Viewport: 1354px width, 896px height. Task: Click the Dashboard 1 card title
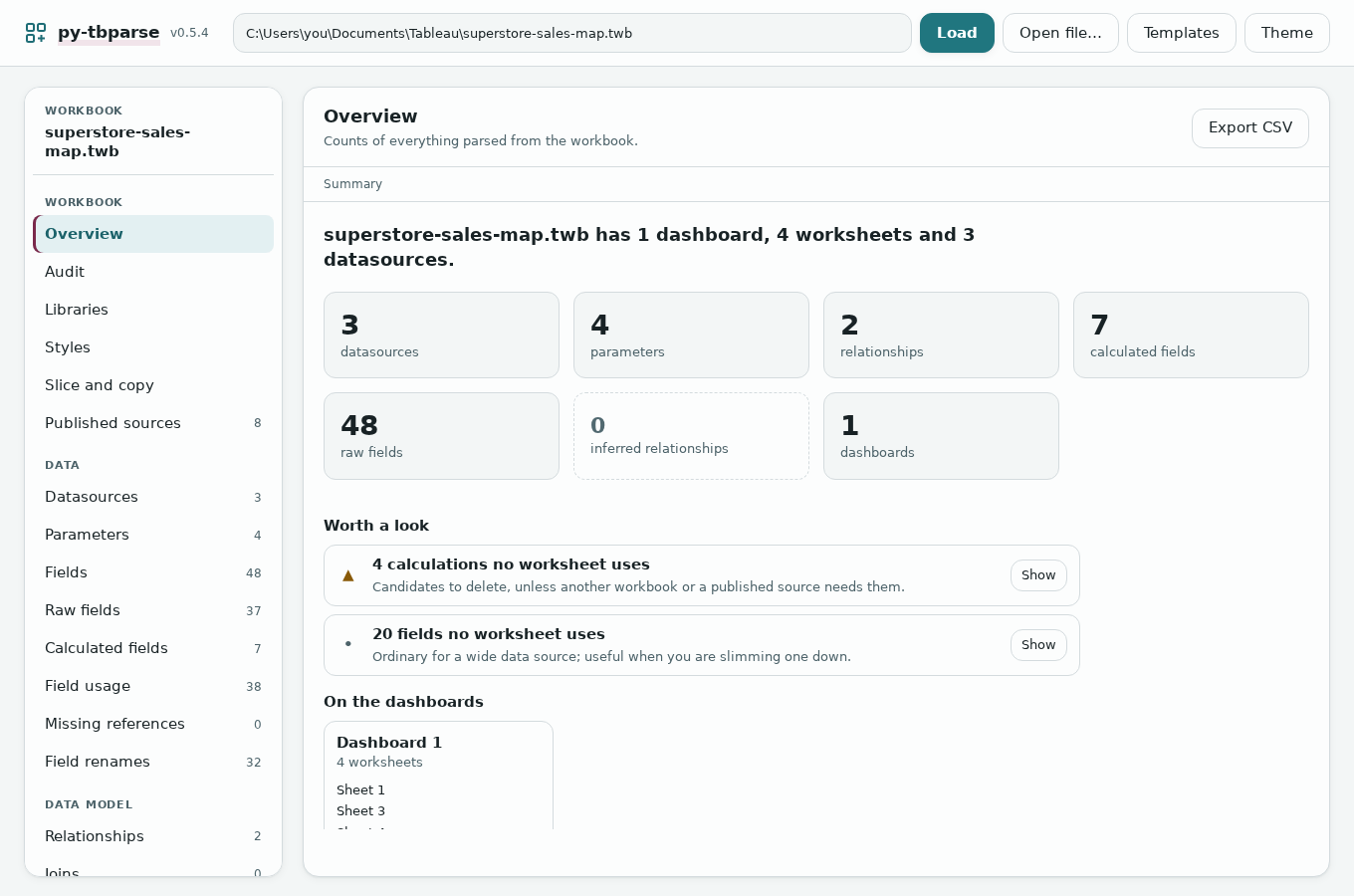[x=389, y=743]
